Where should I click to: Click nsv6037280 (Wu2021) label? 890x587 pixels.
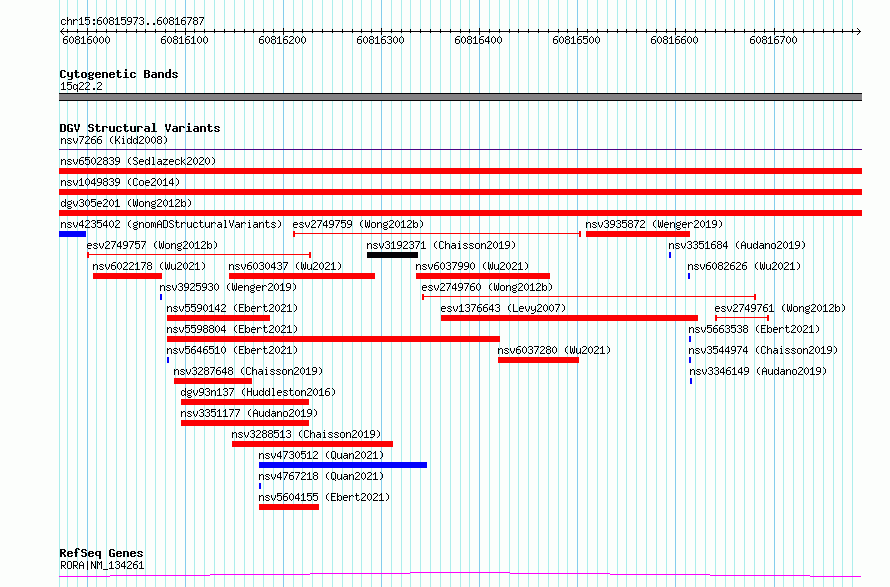tap(555, 350)
